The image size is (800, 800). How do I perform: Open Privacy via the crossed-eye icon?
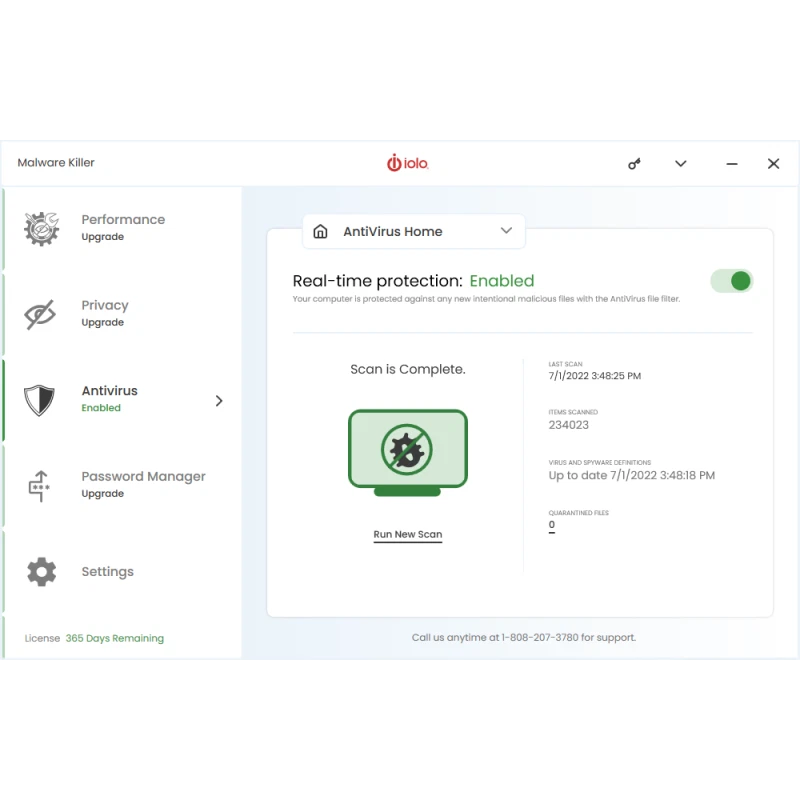[x=40, y=313]
